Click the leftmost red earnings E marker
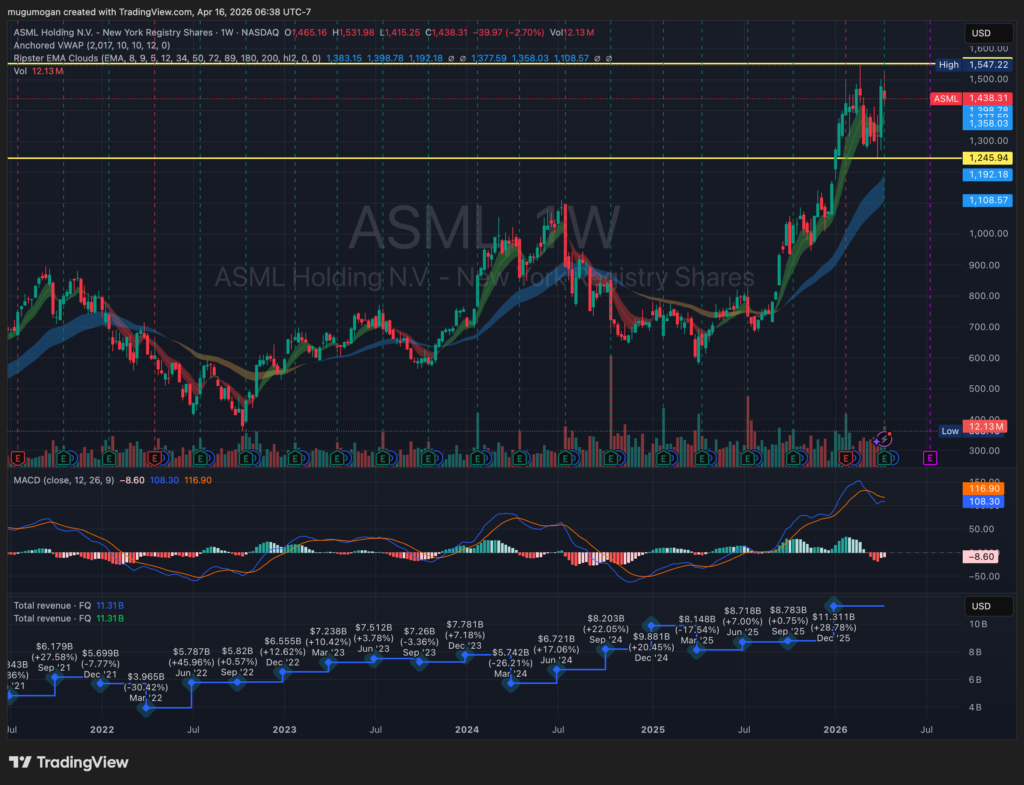The image size is (1024, 785). [x=17, y=457]
